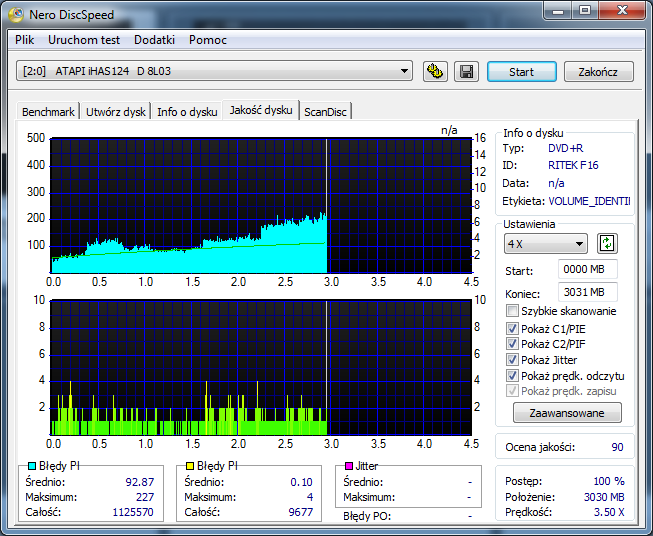Click the PI maximum value 227
Image resolution: width=653 pixels, height=536 pixels.
tap(145, 497)
